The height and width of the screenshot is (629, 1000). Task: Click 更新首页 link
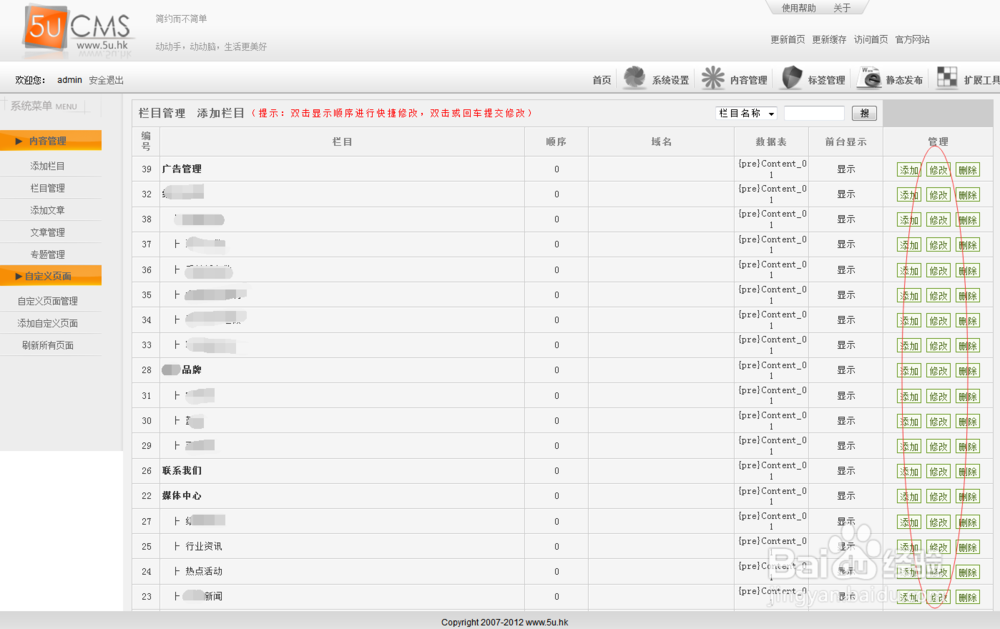pyautogui.click(x=788, y=40)
